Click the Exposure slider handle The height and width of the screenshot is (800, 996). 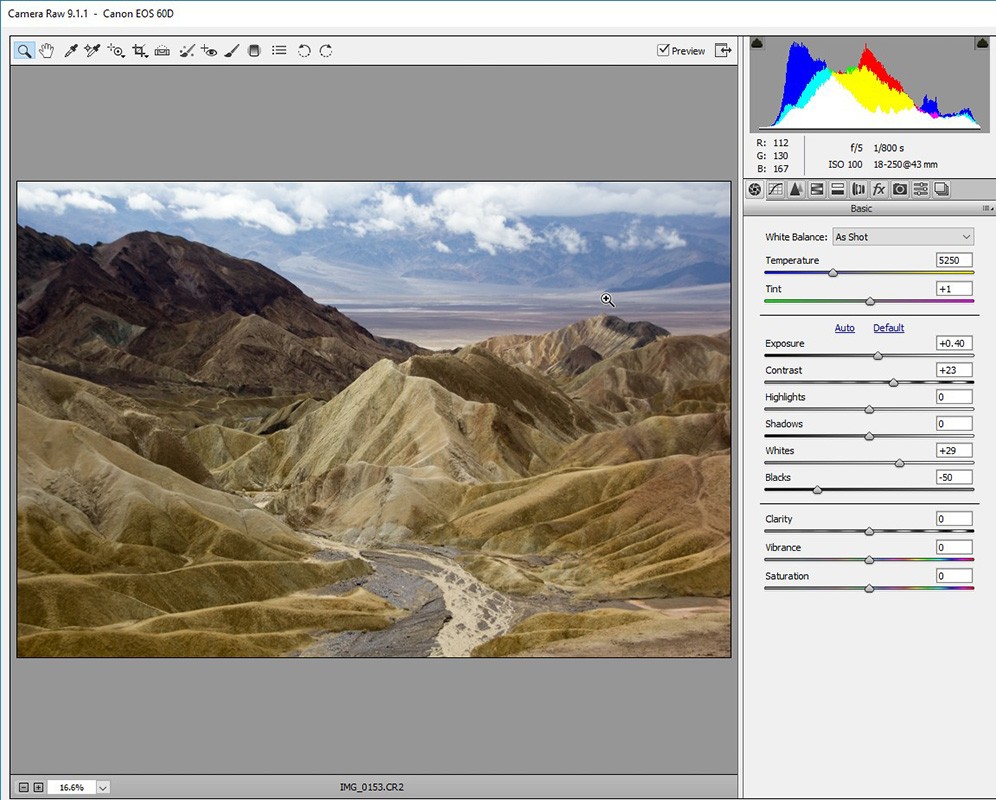click(878, 356)
